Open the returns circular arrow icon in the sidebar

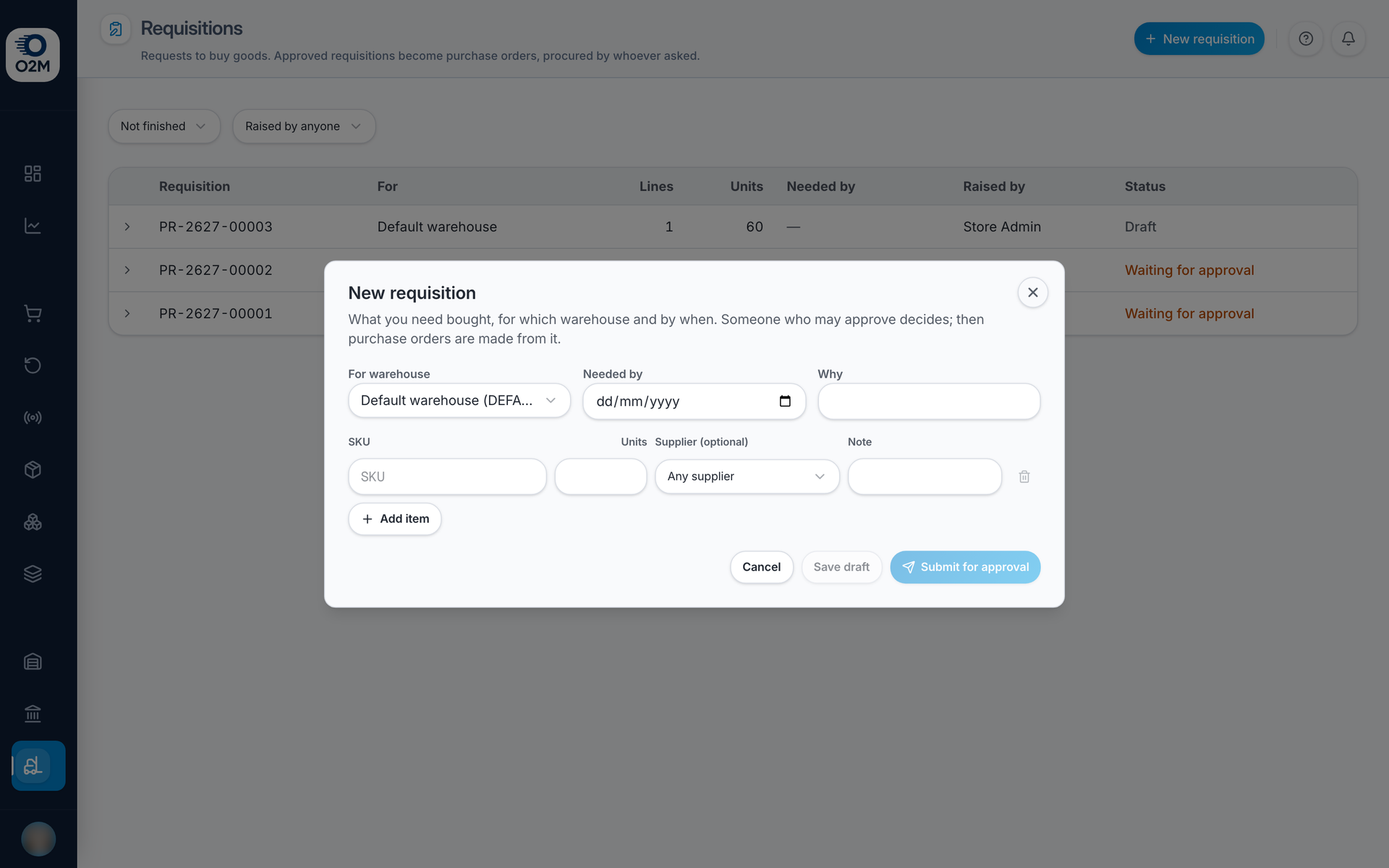[33, 365]
